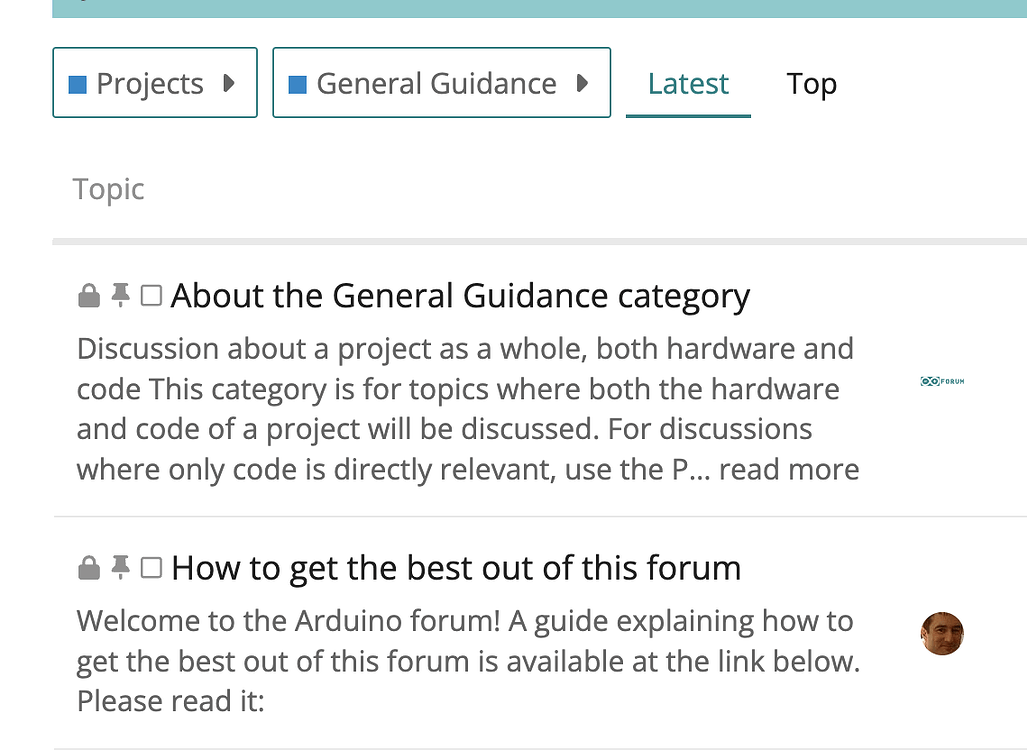Image resolution: width=1027 pixels, height=750 pixels.
Task: Click the pin icon on the second topic
Action: 121,567
